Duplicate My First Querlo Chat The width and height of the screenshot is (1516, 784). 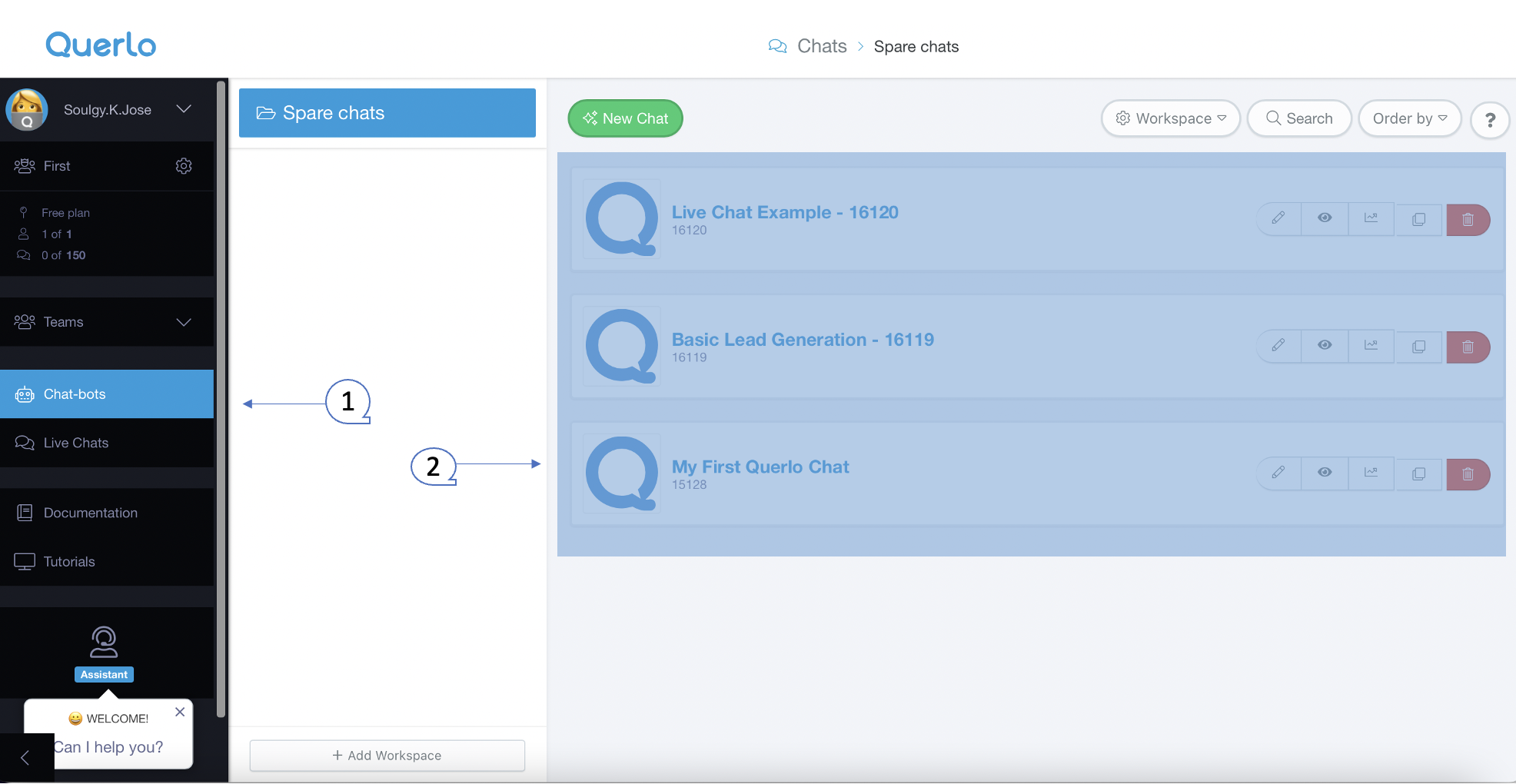click(1418, 473)
